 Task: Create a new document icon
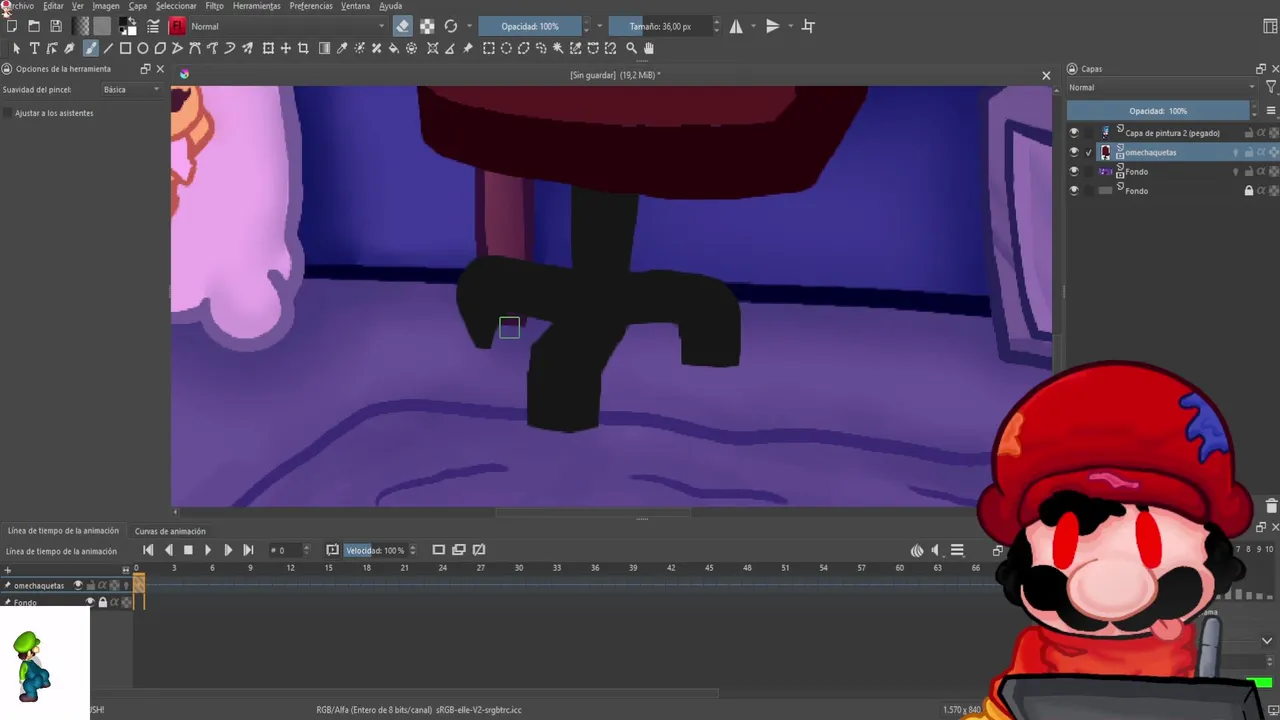pos(12,26)
